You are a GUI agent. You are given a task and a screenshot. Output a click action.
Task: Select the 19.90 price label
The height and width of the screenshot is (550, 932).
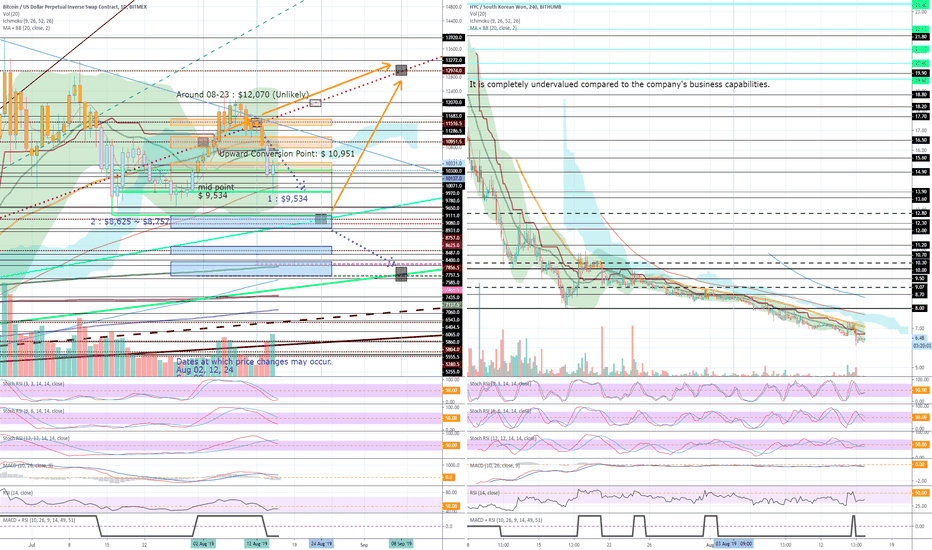click(921, 74)
